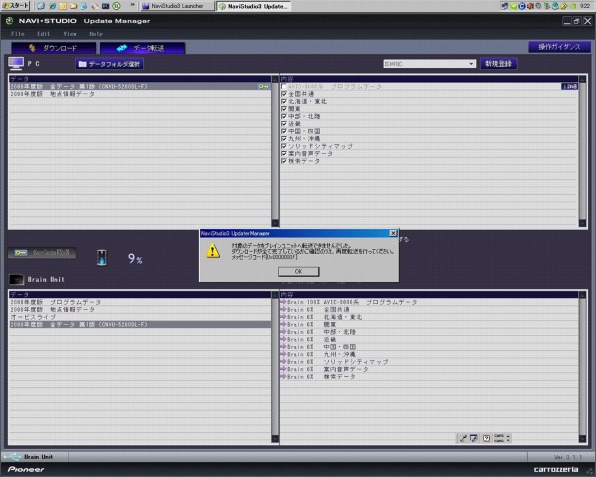The width and height of the screenshot is (596, 477).
Task: Click the arrow icon beside Brain 0% 近畿
Action: coord(283,339)
